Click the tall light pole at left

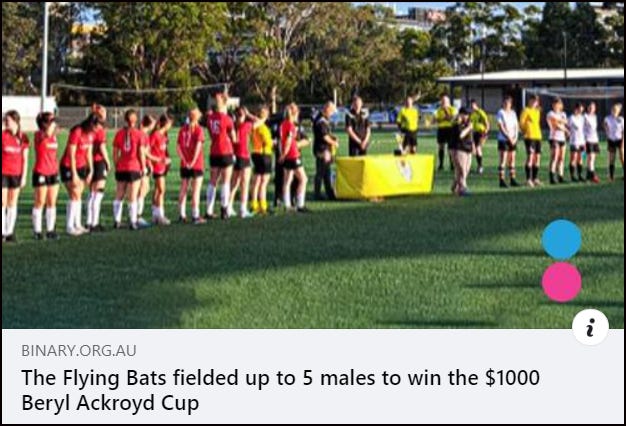point(45,56)
